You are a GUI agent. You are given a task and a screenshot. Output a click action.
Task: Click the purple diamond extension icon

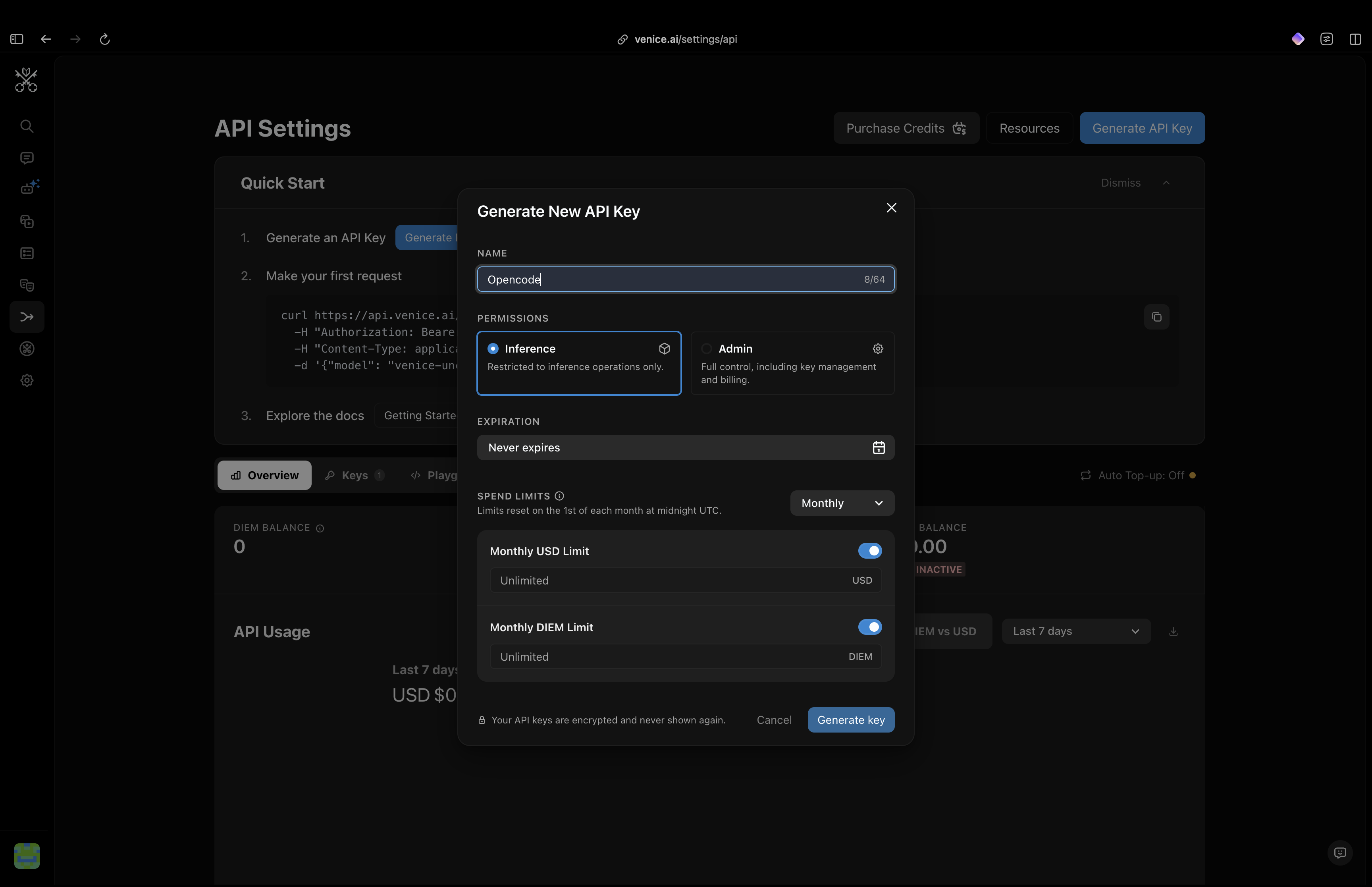click(x=1298, y=39)
